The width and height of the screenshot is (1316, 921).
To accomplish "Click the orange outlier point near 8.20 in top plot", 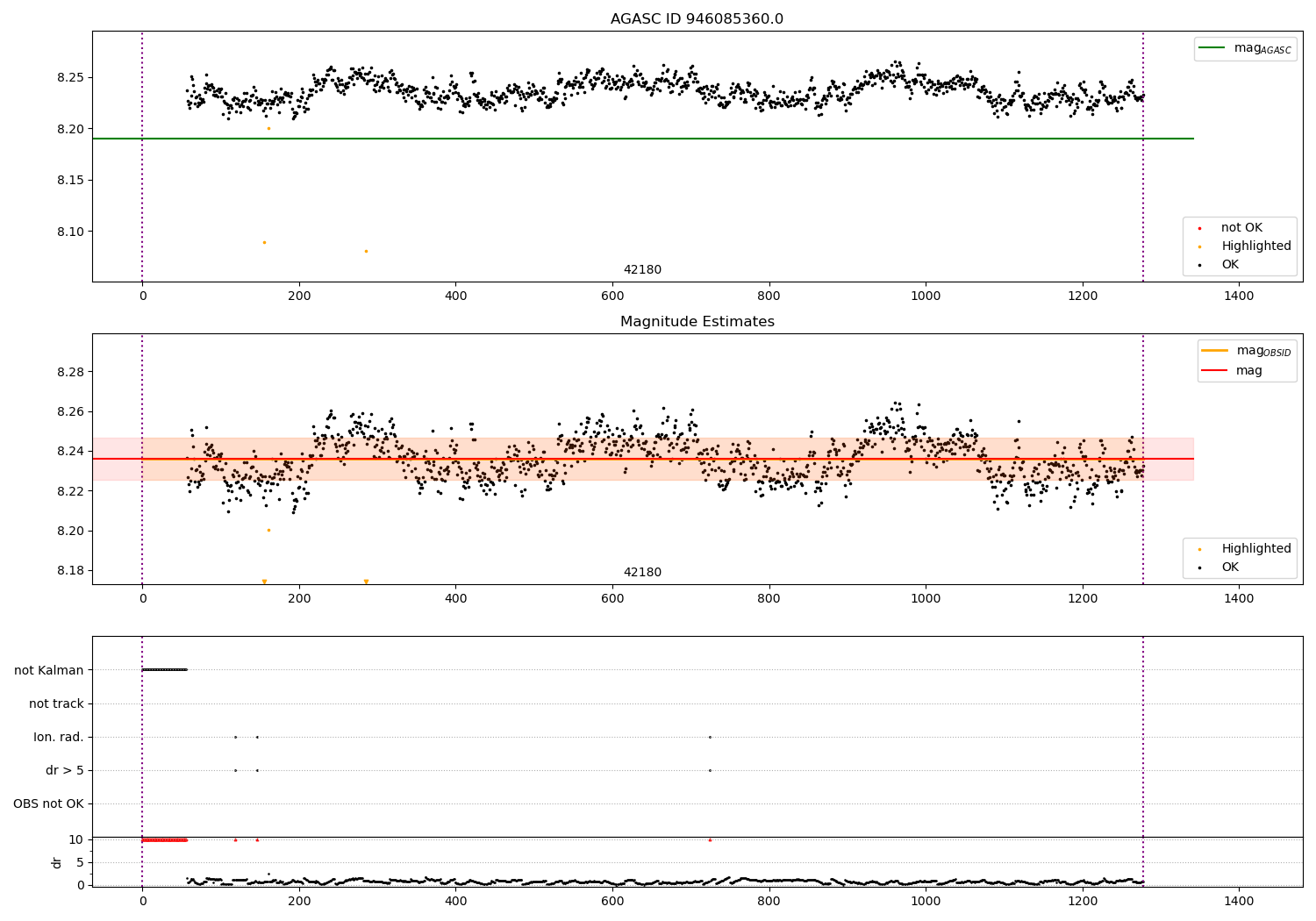I will tap(268, 128).
